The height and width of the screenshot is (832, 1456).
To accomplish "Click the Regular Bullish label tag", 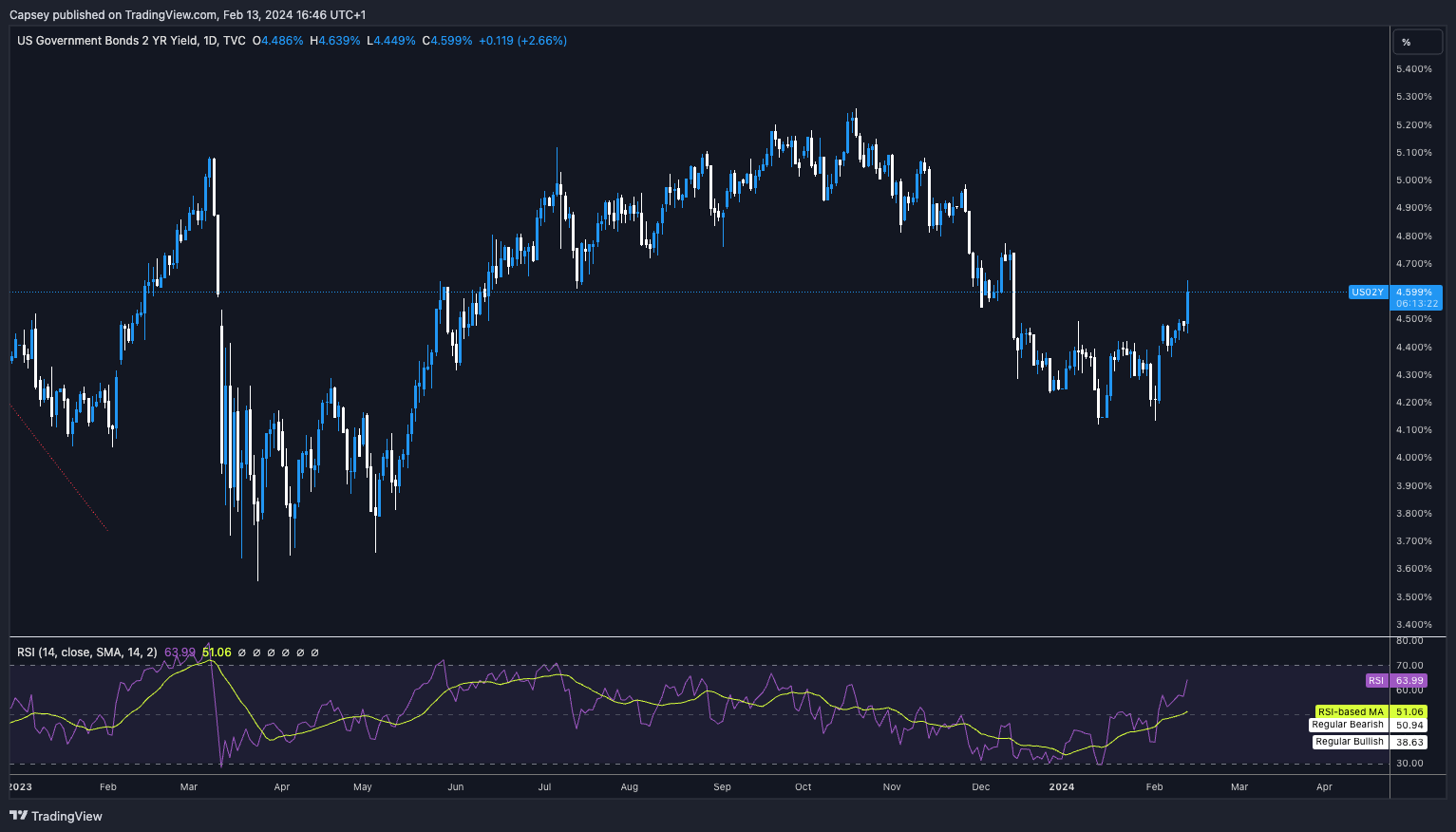I will pos(1349,742).
